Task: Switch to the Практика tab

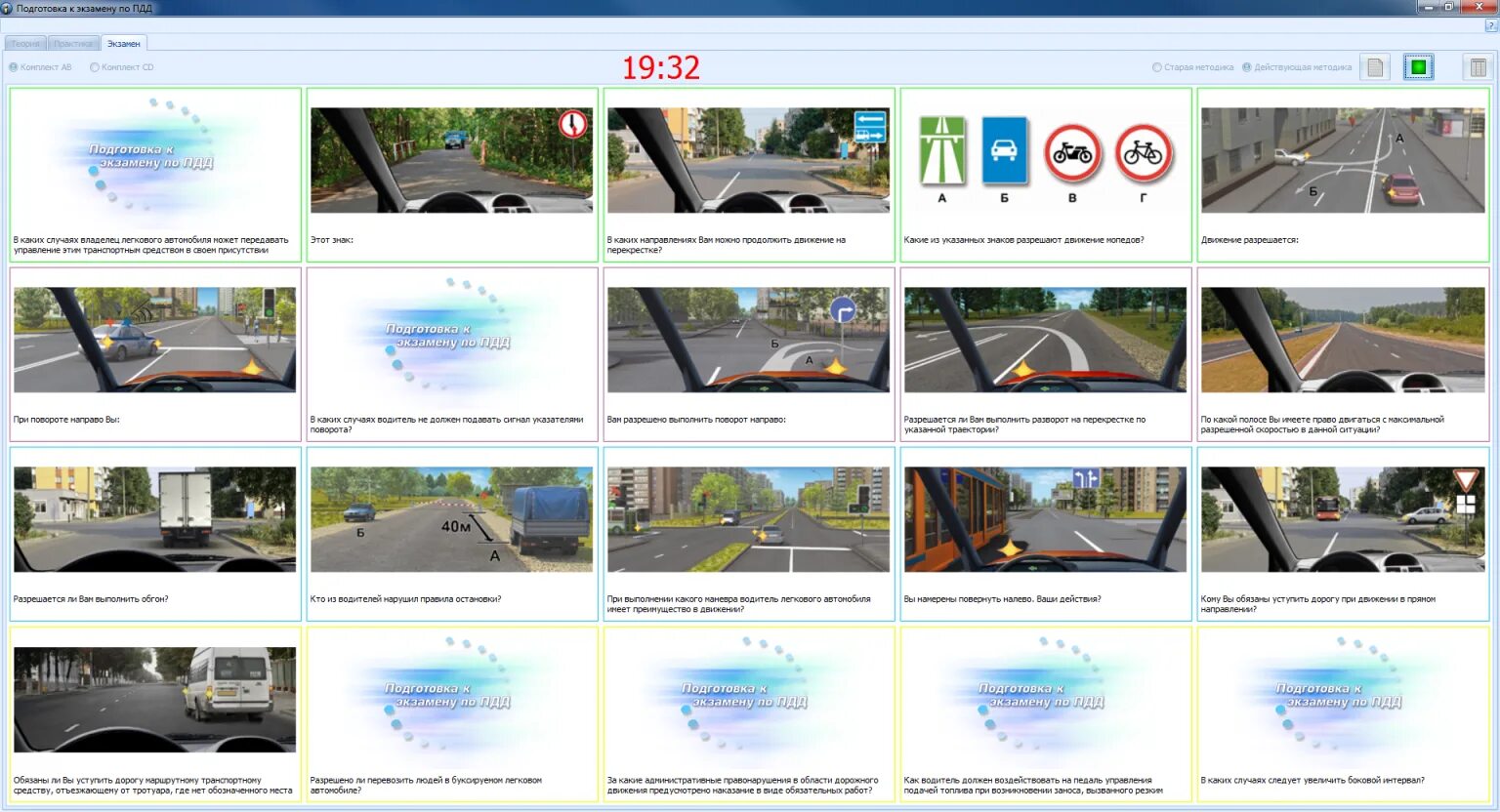Action: (73, 43)
